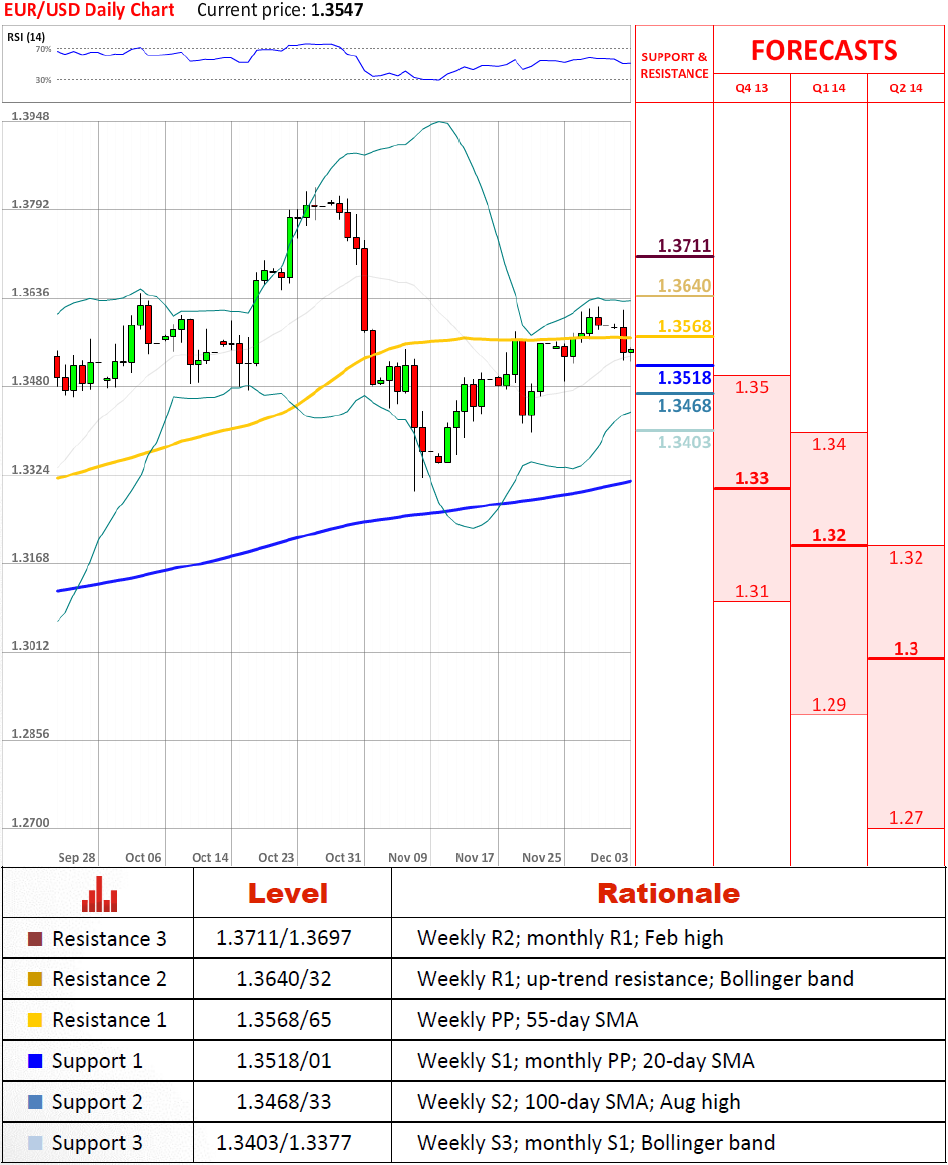Click the Q4 13 median forecast 1.33
Viewport: 948px width, 1165px height.
pos(752,478)
